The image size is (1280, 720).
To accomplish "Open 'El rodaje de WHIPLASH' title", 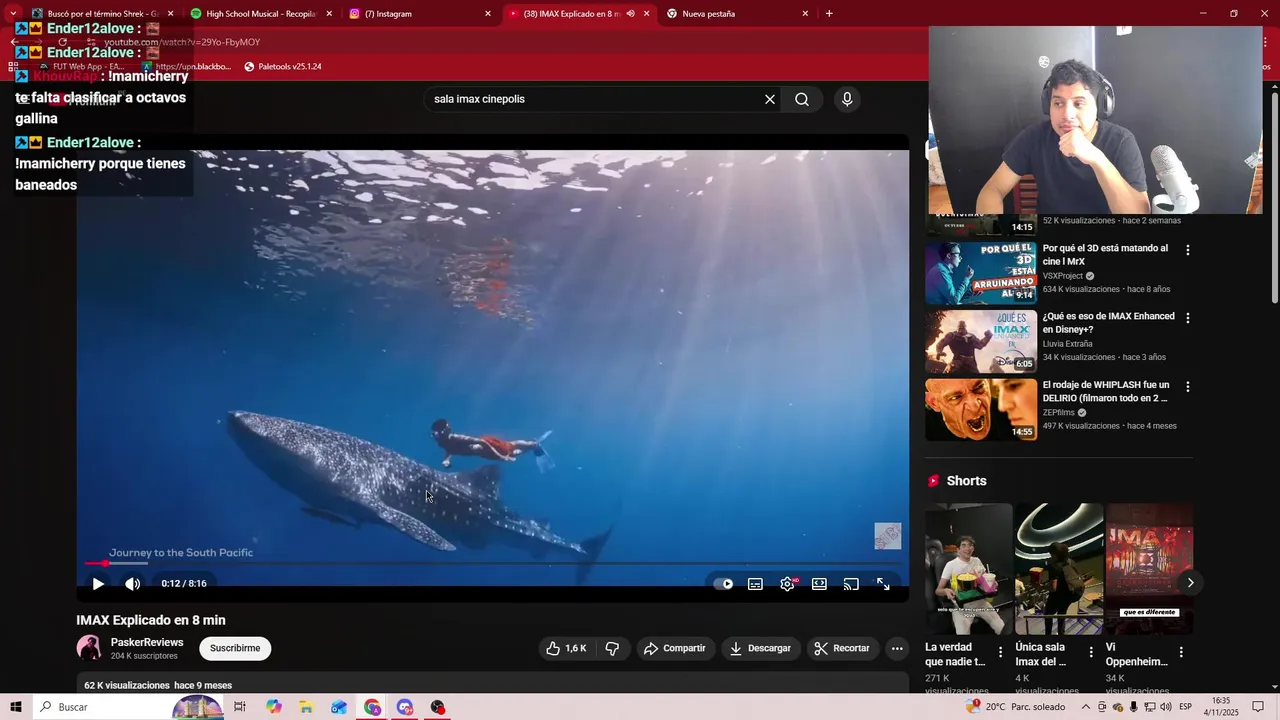I will [x=1106, y=391].
